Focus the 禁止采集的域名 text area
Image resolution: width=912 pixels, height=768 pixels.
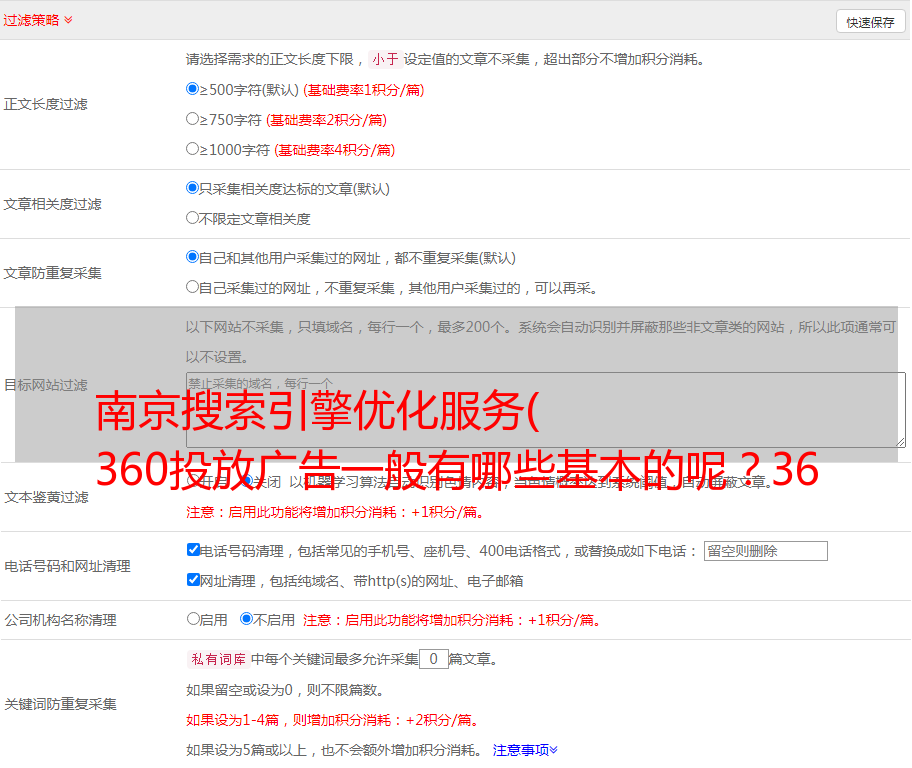coord(546,410)
